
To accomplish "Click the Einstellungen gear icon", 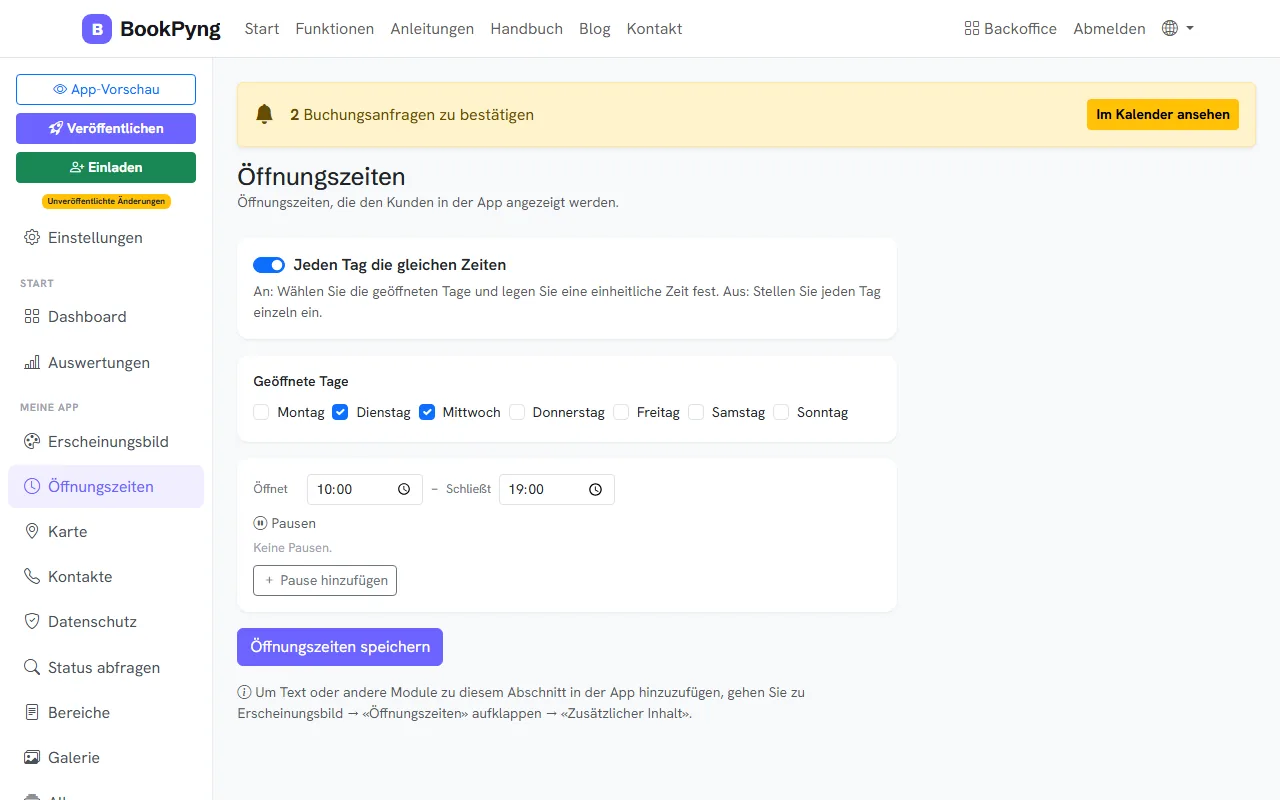I will [x=32, y=238].
